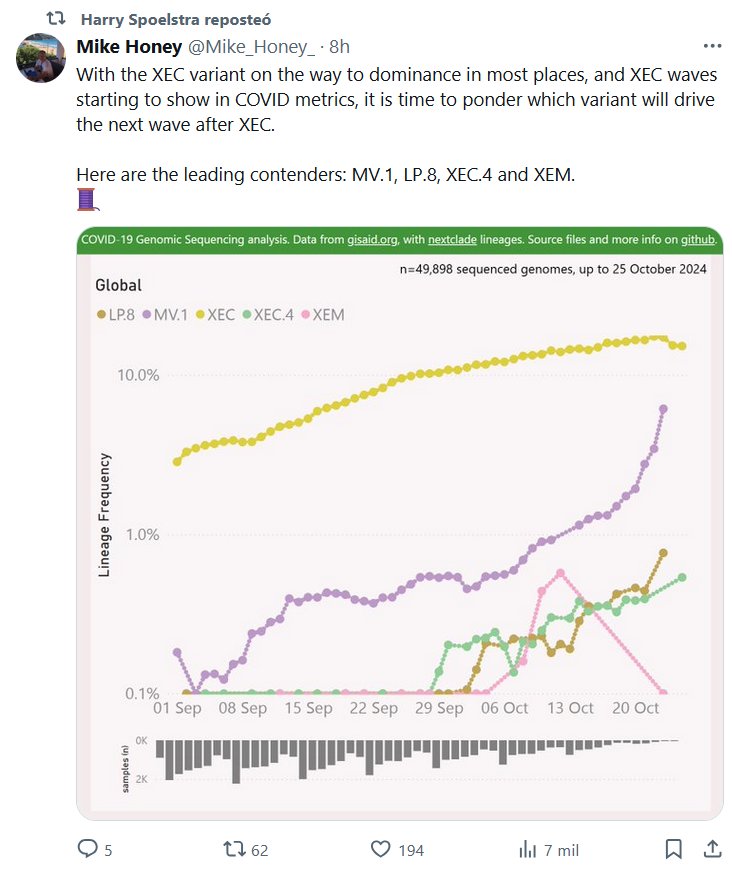732x870 pixels.
Task: Open Mike Honey's profile avatar
Action: point(41,56)
